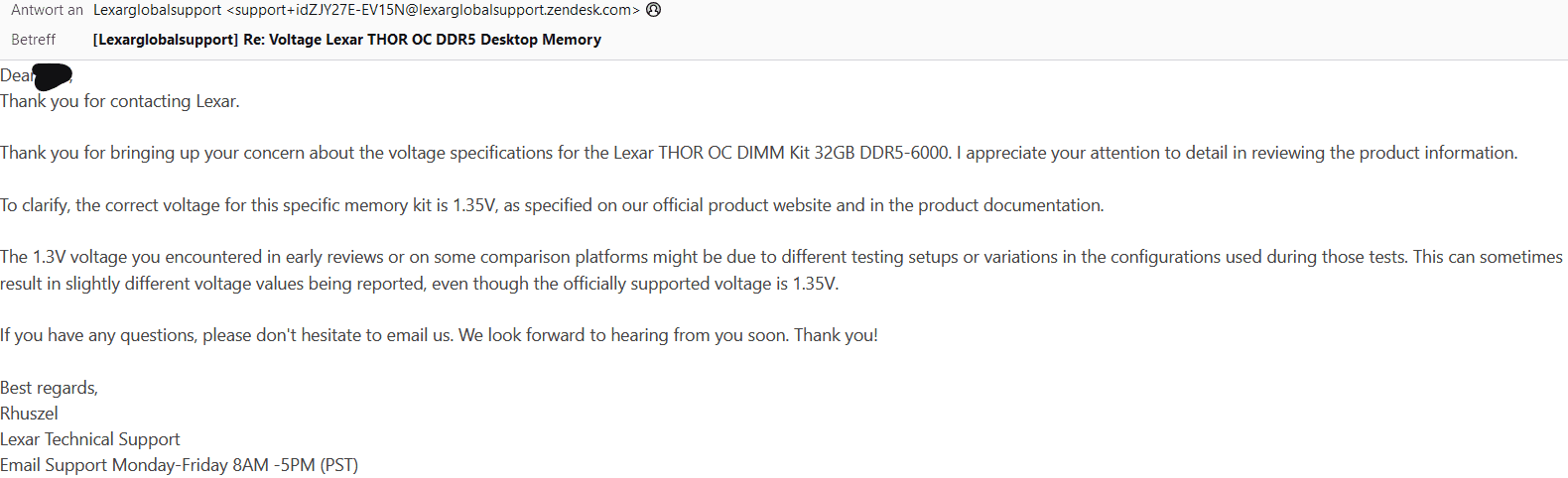The width and height of the screenshot is (1568, 478).
Task: Click the "Thank you for contacting Lexar." line
Action: (119, 101)
